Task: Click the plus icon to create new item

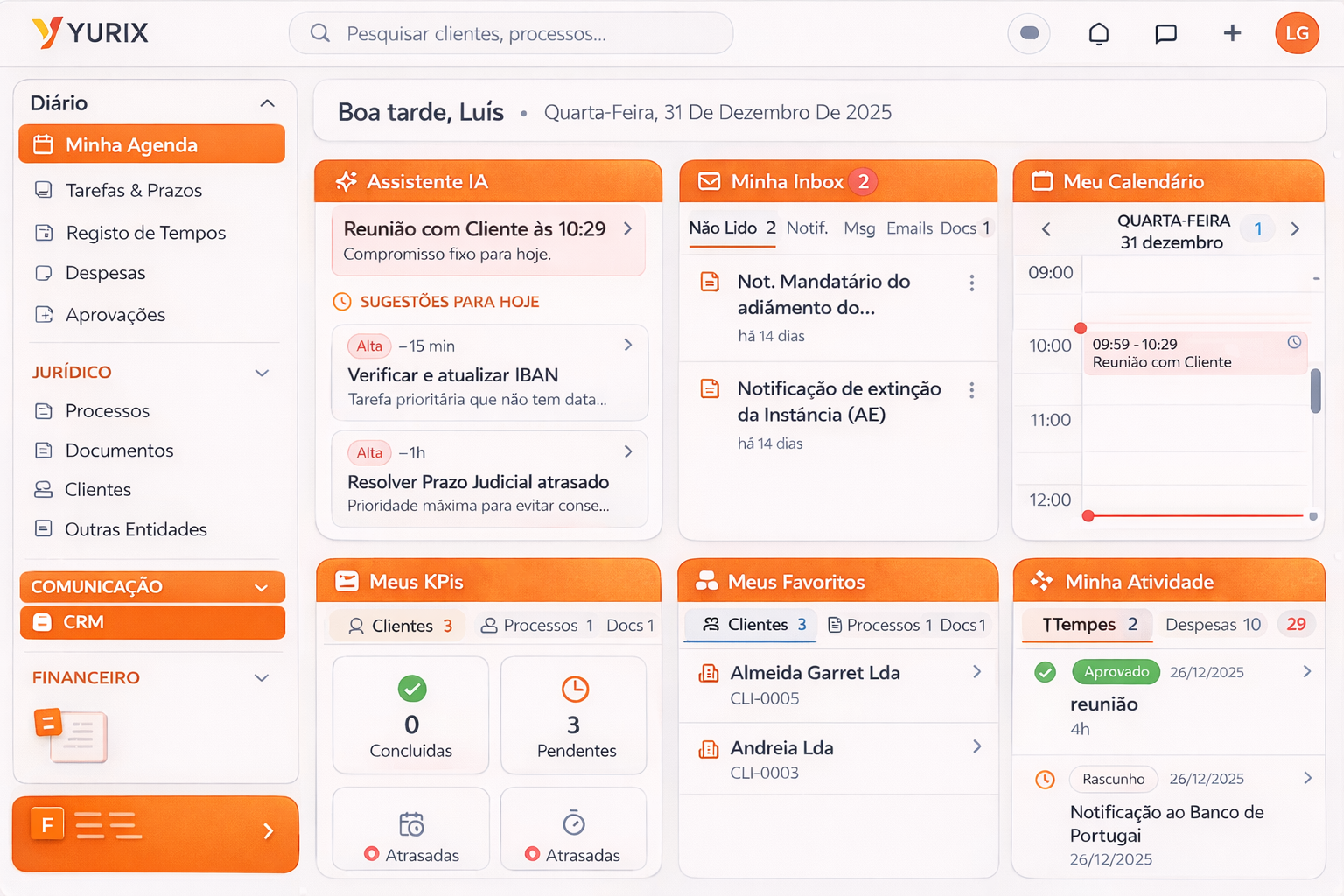Action: (x=1232, y=33)
